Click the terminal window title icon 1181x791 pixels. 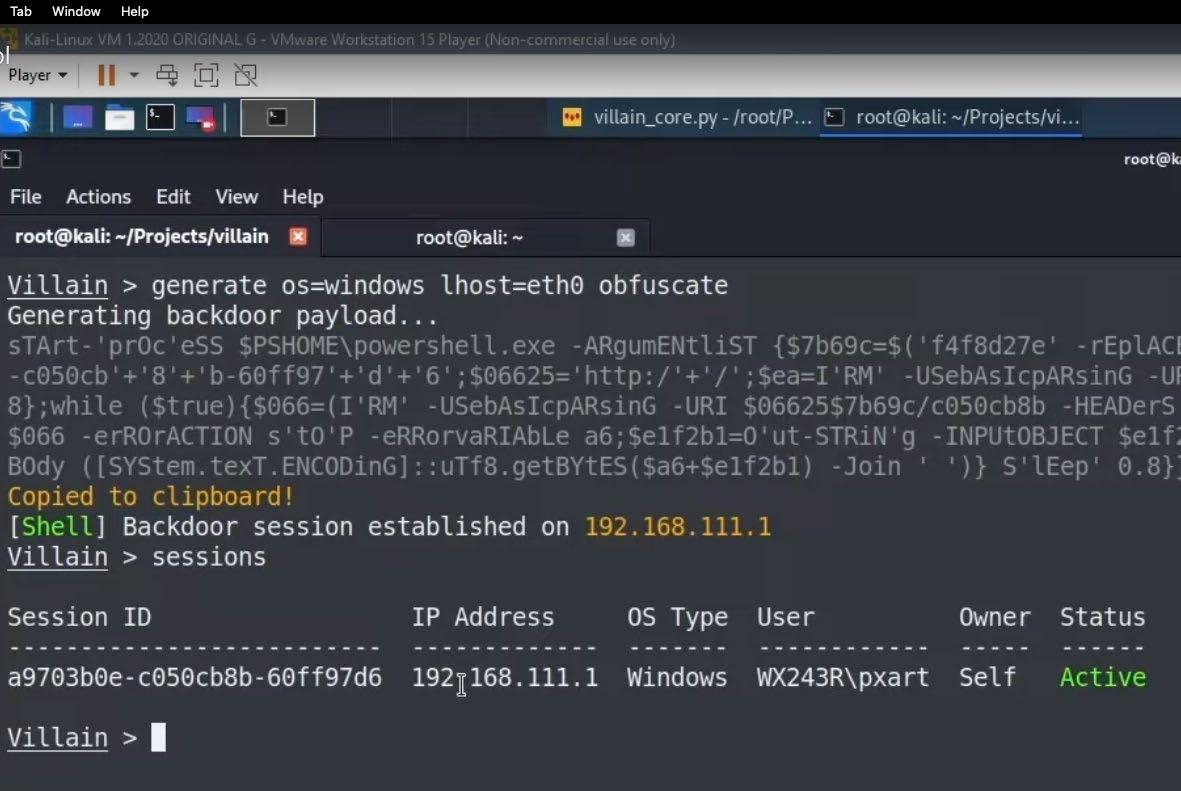[x=11, y=159]
